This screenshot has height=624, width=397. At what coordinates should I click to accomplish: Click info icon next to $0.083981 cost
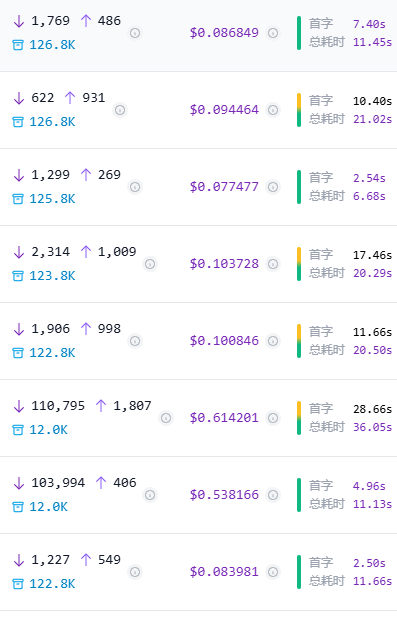[x=273, y=572]
